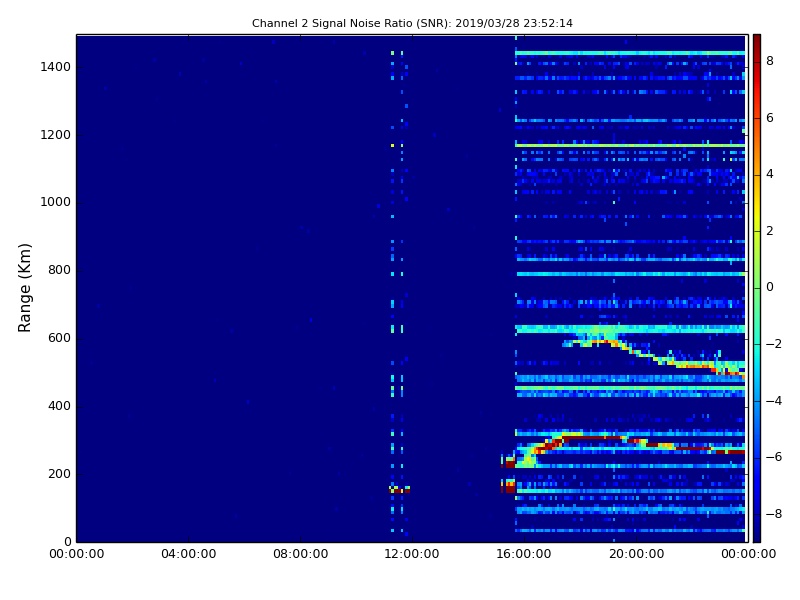Viewport: 800px width, 600px height.
Task: Click the colorbar value 4 label
Action: click(x=770, y=174)
